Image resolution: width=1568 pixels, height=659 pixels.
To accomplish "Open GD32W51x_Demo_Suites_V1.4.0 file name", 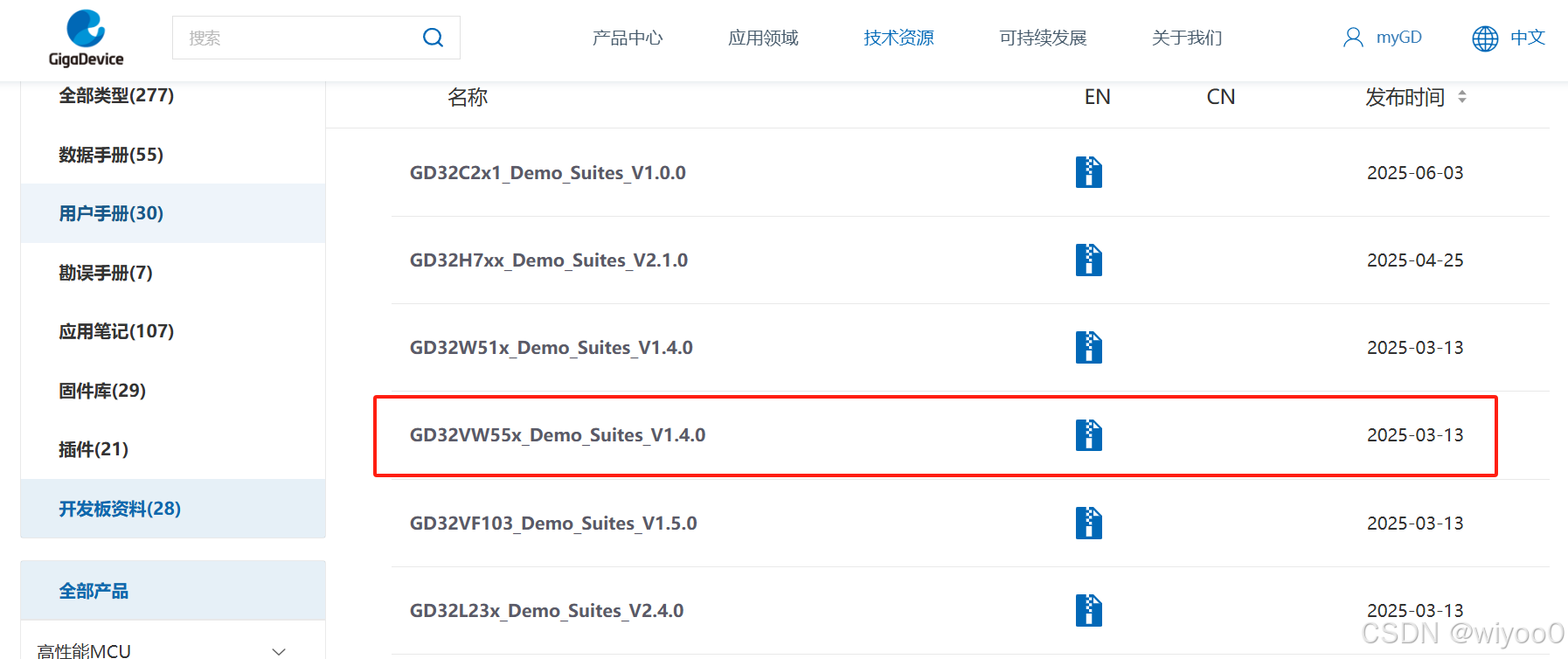I will pyautogui.click(x=552, y=348).
